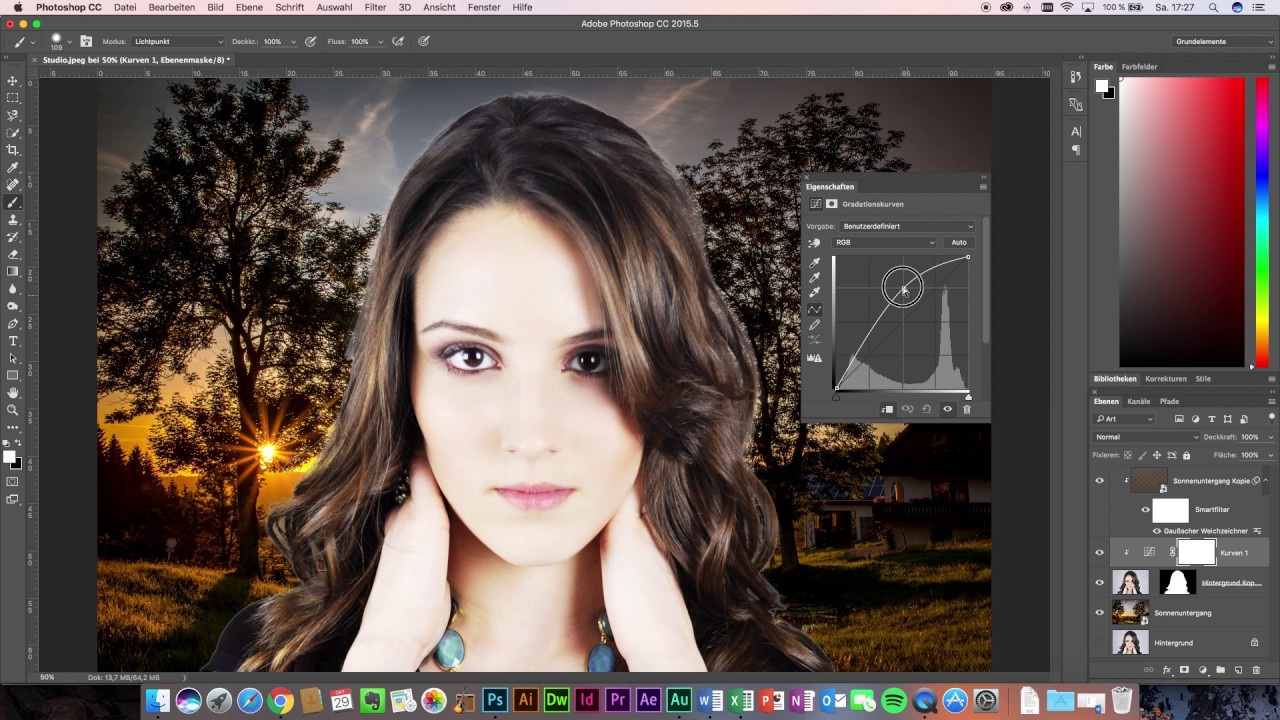Screen dimensions: 1280x720
Task: Hide the Hintergrund Kopie layer
Action: coord(1100,582)
